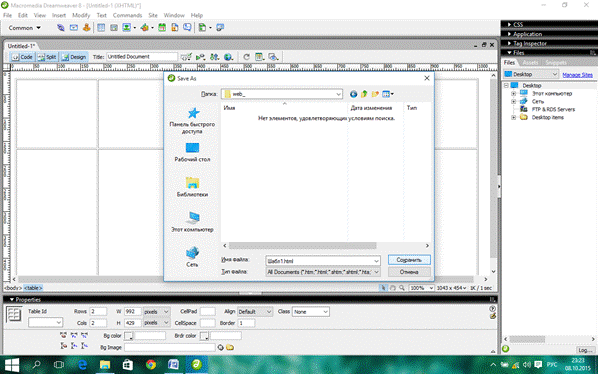Open Edge browser from the taskbar
Viewport: 598px width, 374px height.
pos(82,365)
